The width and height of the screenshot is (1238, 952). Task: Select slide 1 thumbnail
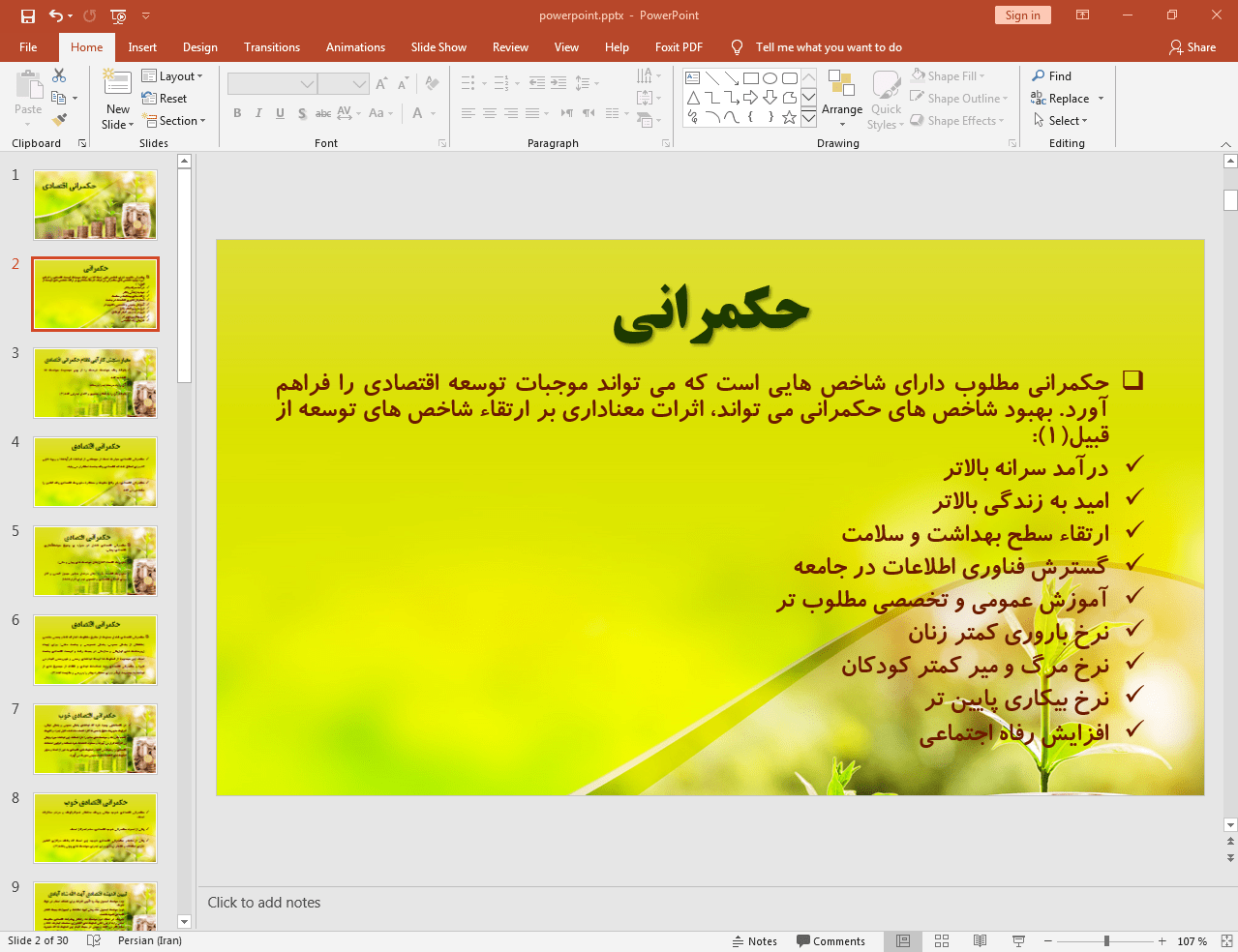(95, 205)
